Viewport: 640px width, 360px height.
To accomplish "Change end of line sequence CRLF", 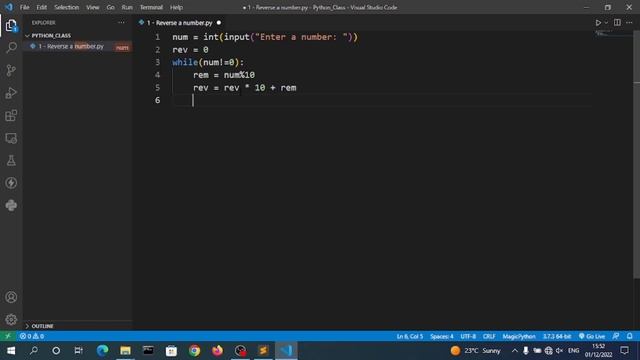I will [489, 336].
